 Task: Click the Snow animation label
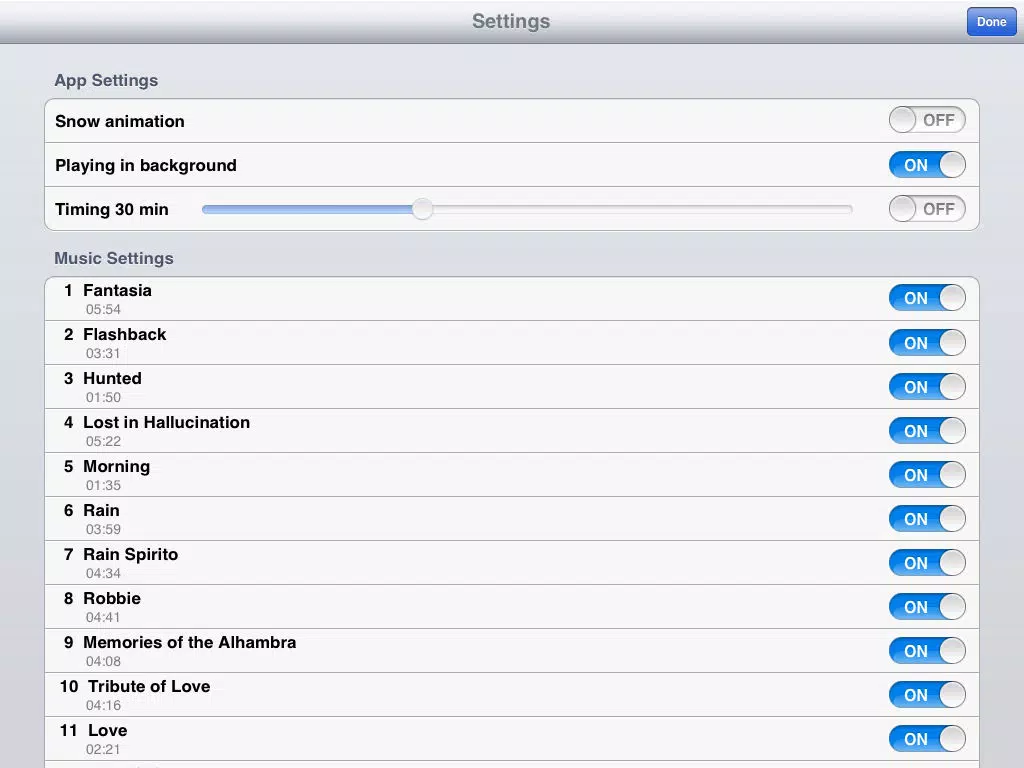(120, 121)
